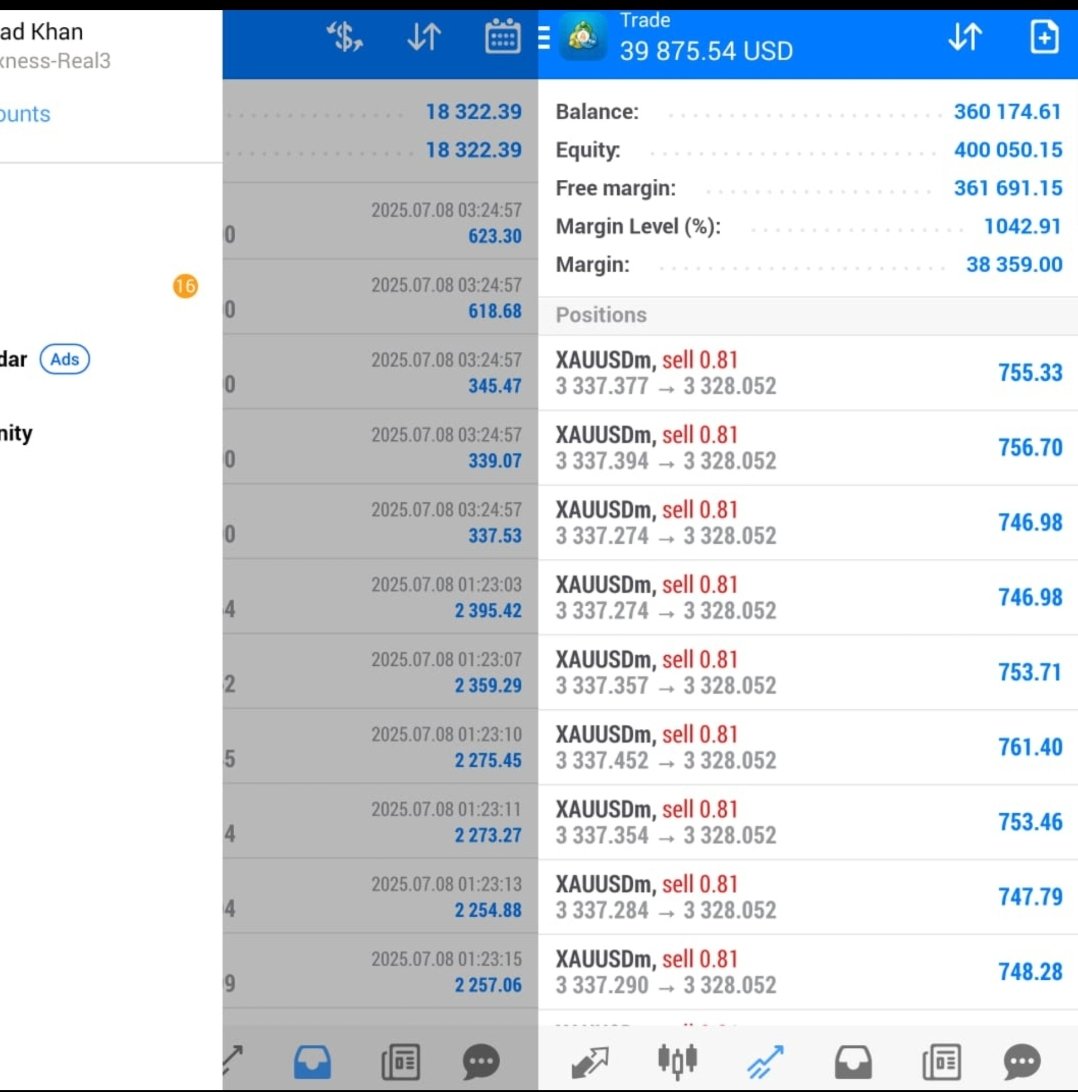Screen dimensions: 1078x1092
Task: Select history deal with profit 339.07
Action: 380,447
